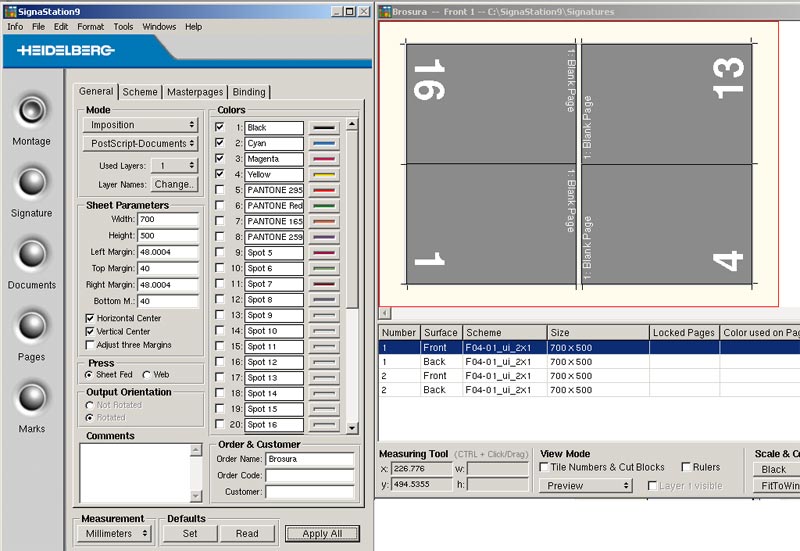The image size is (800, 551).
Task: Click Comments box scroll-down arrow
Action: tap(196, 495)
